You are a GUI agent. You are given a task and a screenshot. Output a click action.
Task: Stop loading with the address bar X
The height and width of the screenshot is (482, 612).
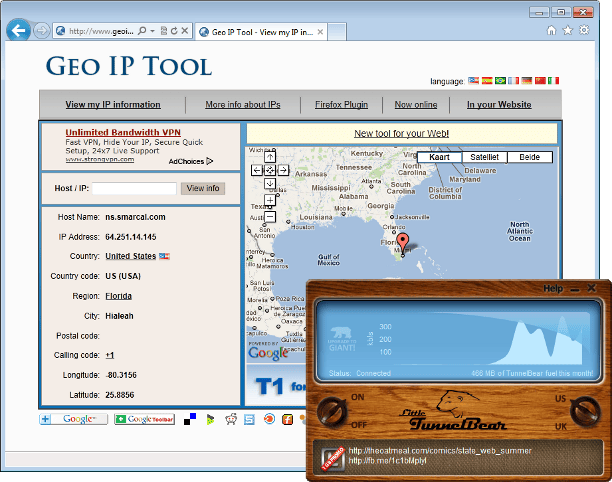[185, 31]
